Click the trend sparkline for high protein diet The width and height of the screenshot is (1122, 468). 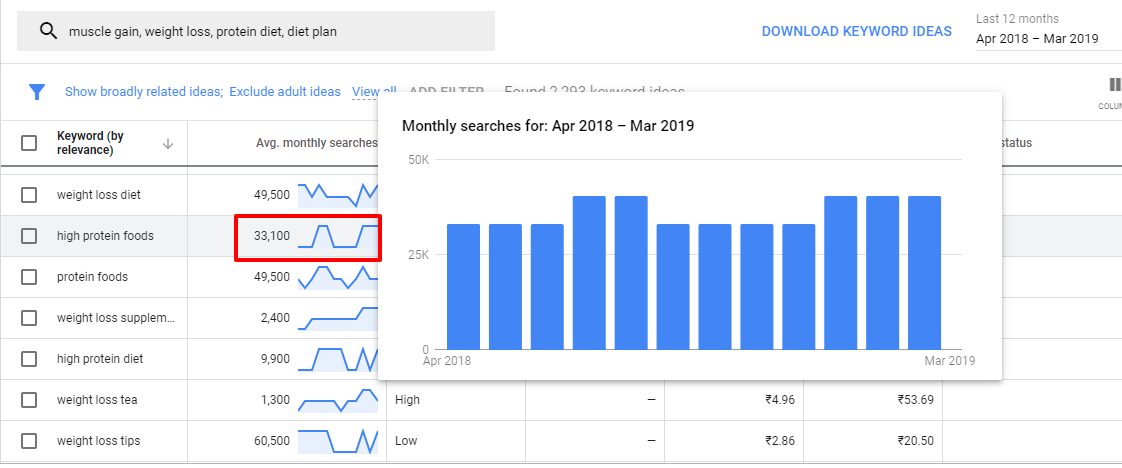pyautogui.click(x=338, y=360)
